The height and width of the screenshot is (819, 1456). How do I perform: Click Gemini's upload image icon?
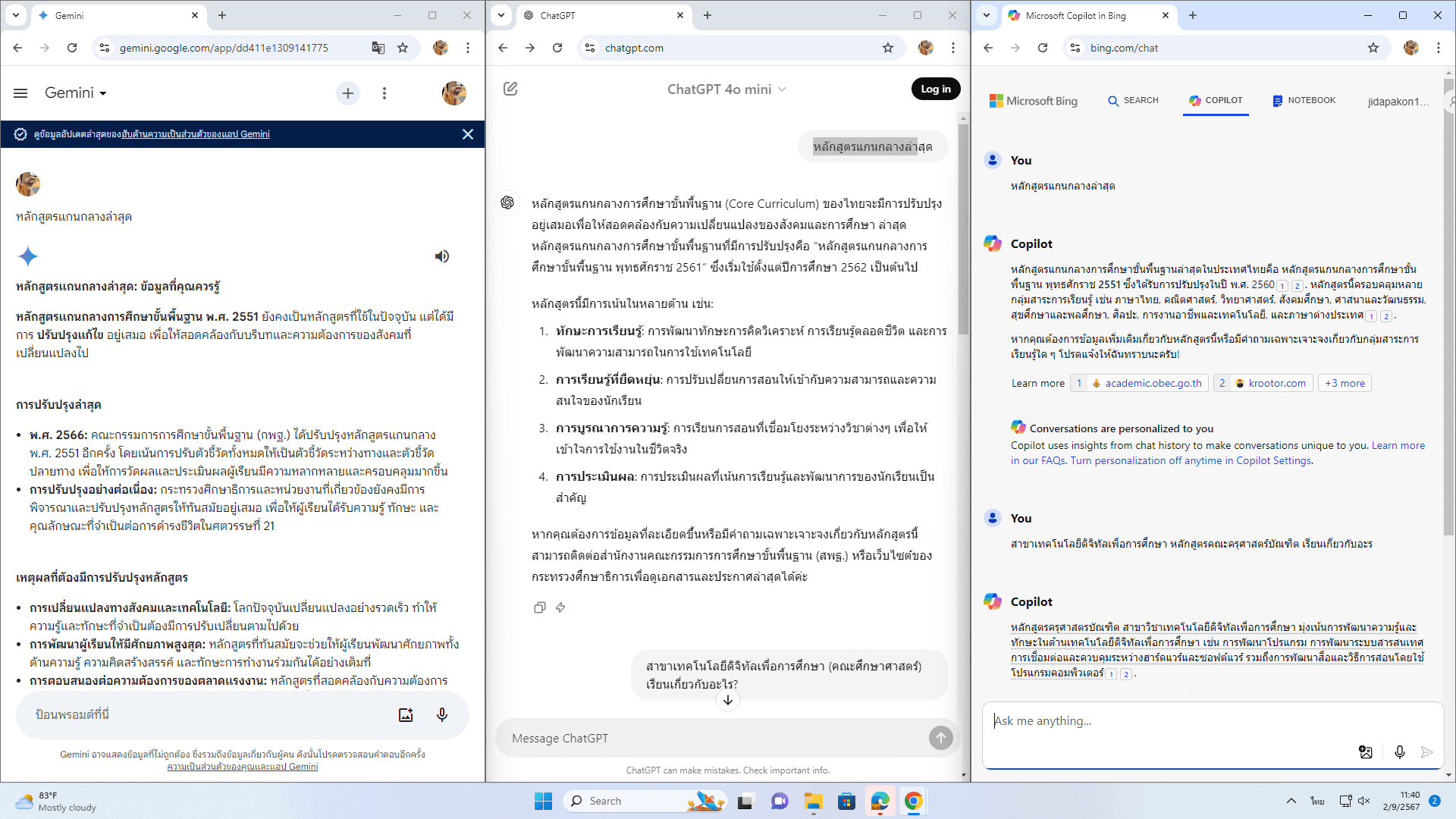(406, 714)
